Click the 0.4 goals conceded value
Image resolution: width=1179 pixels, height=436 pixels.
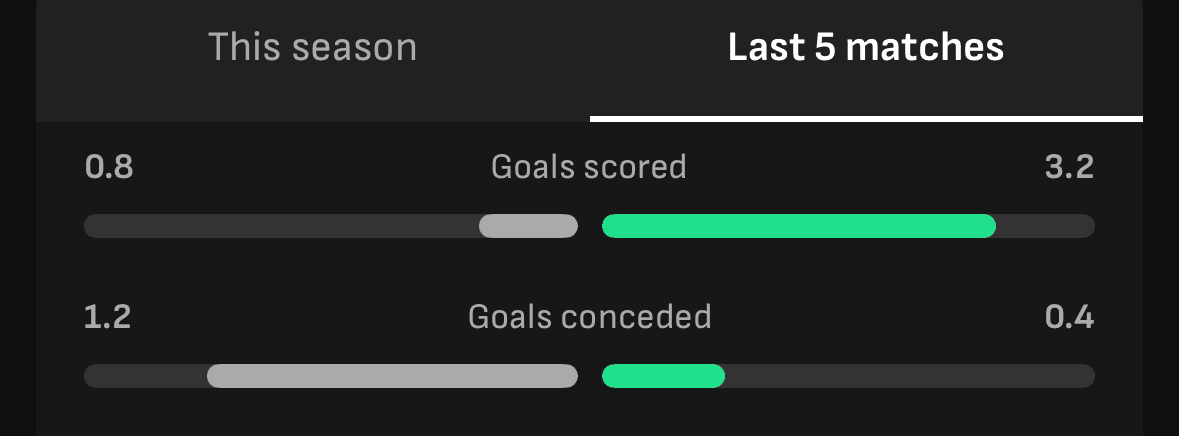(1069, 317)
